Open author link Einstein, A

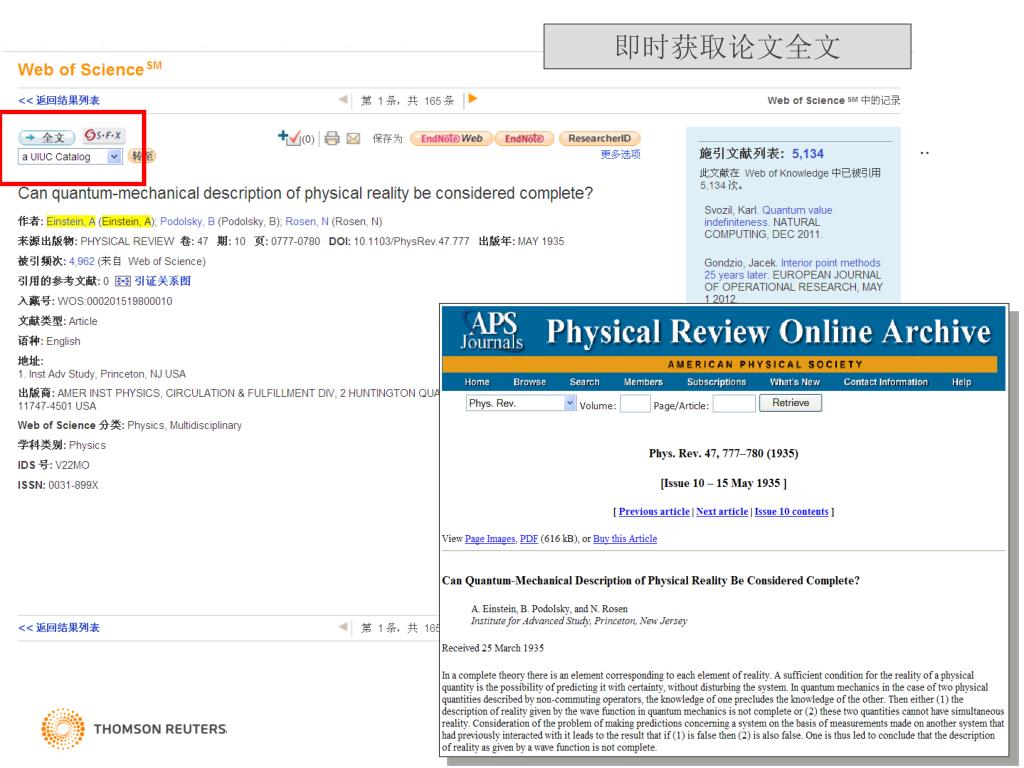[x=71, y=221]
